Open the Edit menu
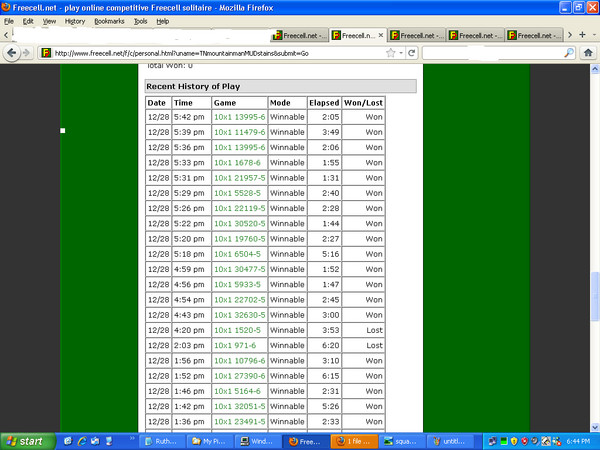Screen dimensions: 600x450 click(x=28, y=21)
